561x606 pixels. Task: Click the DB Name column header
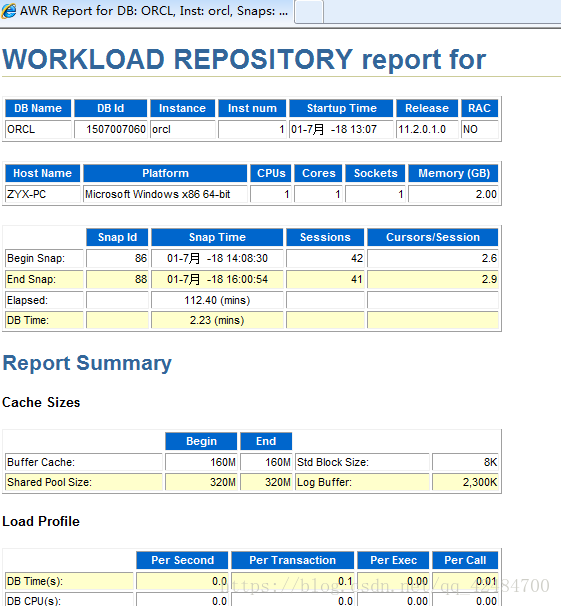(x=38, y=108)
